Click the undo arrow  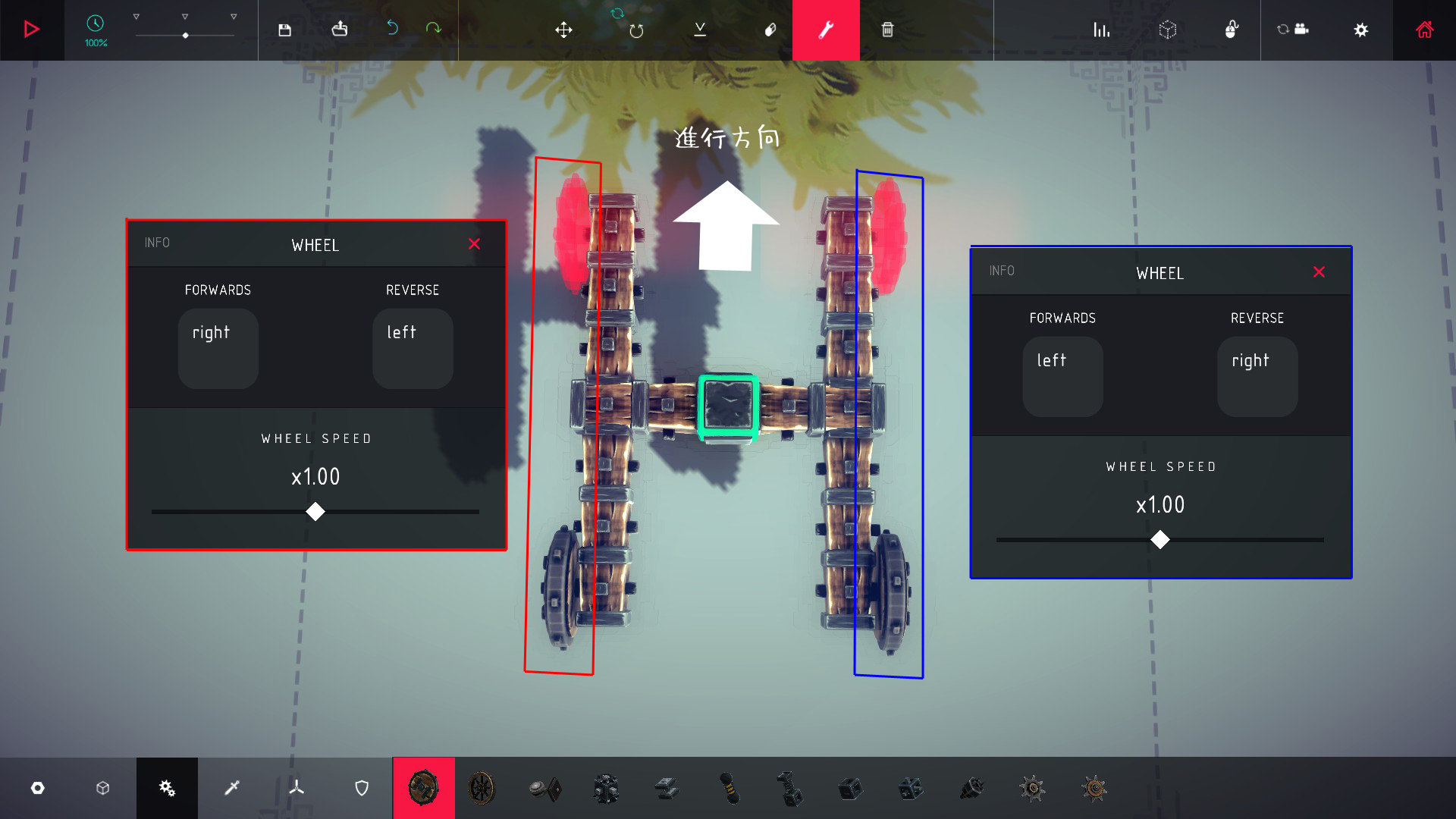pyautogui.click(x=392, y=28)
